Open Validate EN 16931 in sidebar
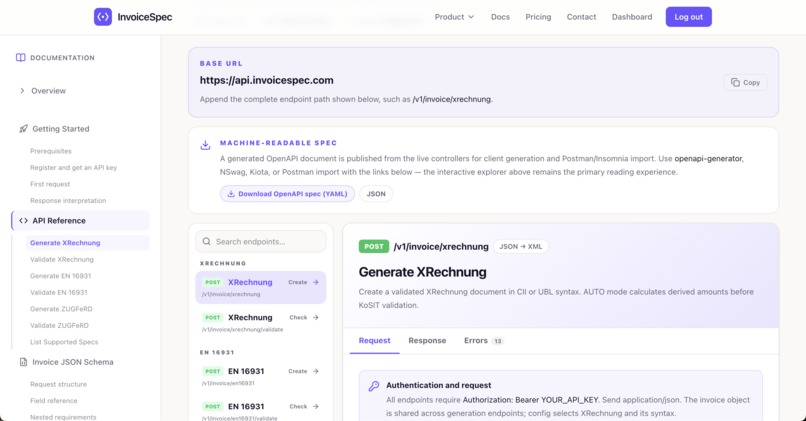The height and width of the screenshot is (421, 806). tap(59, 292)
